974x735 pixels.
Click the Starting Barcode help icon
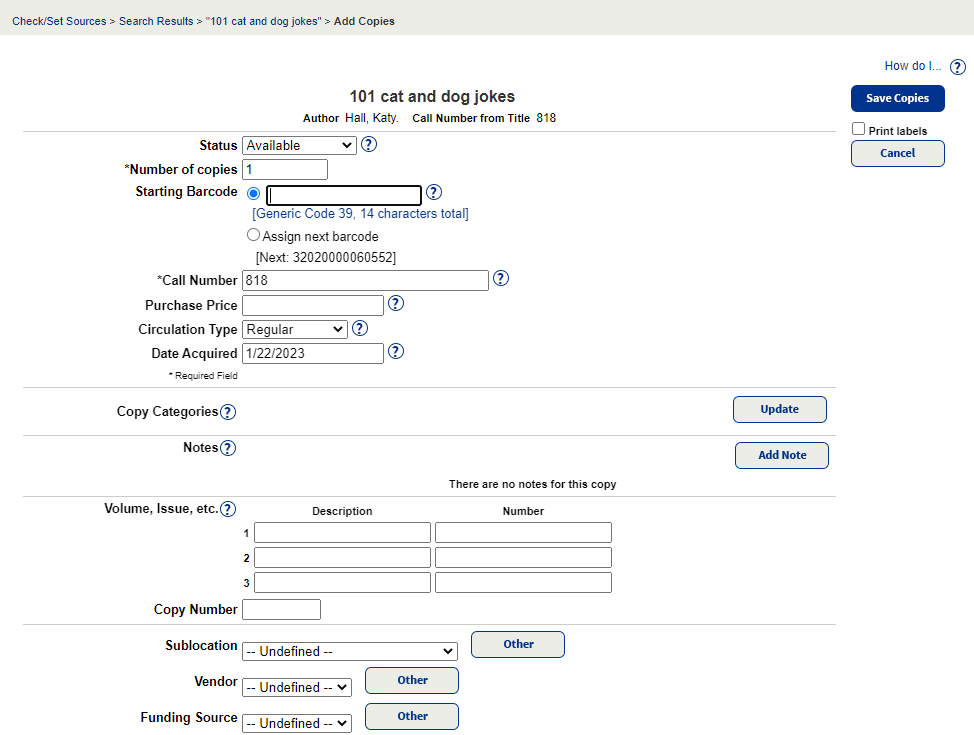point(434,192)
